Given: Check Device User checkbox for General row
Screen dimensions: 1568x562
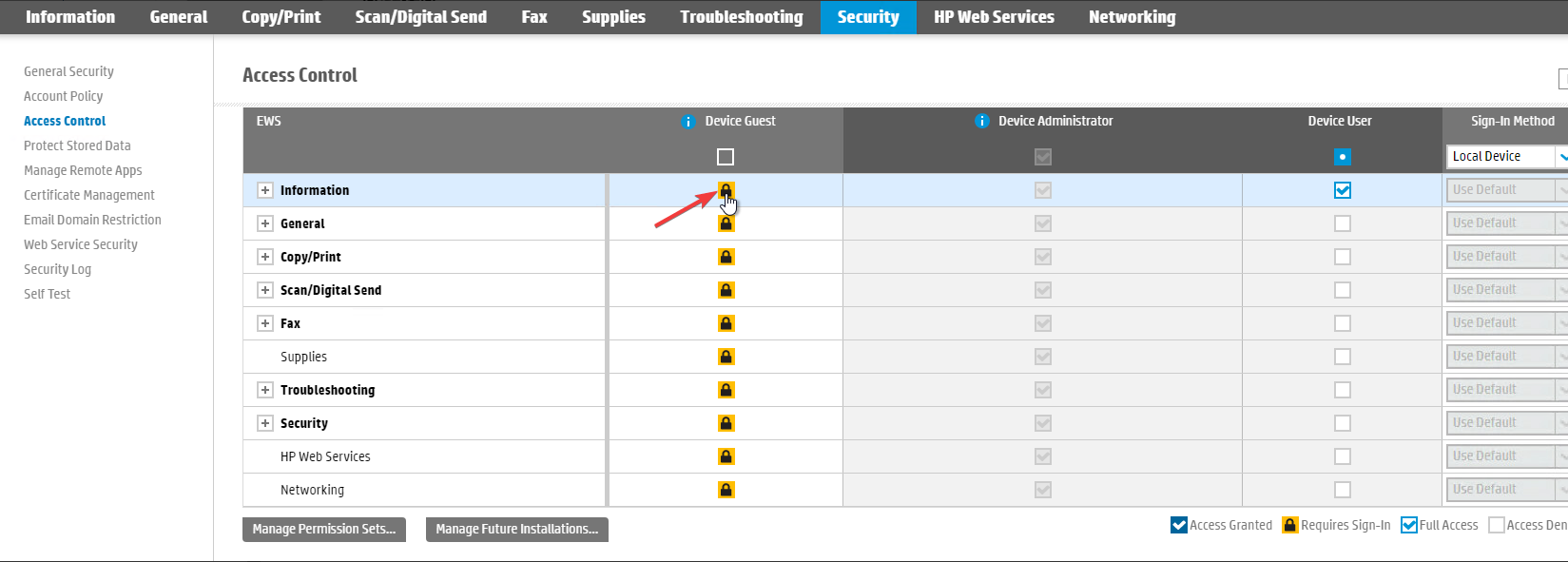Looking at the screenshot, I should click(x=1342, y=223).
